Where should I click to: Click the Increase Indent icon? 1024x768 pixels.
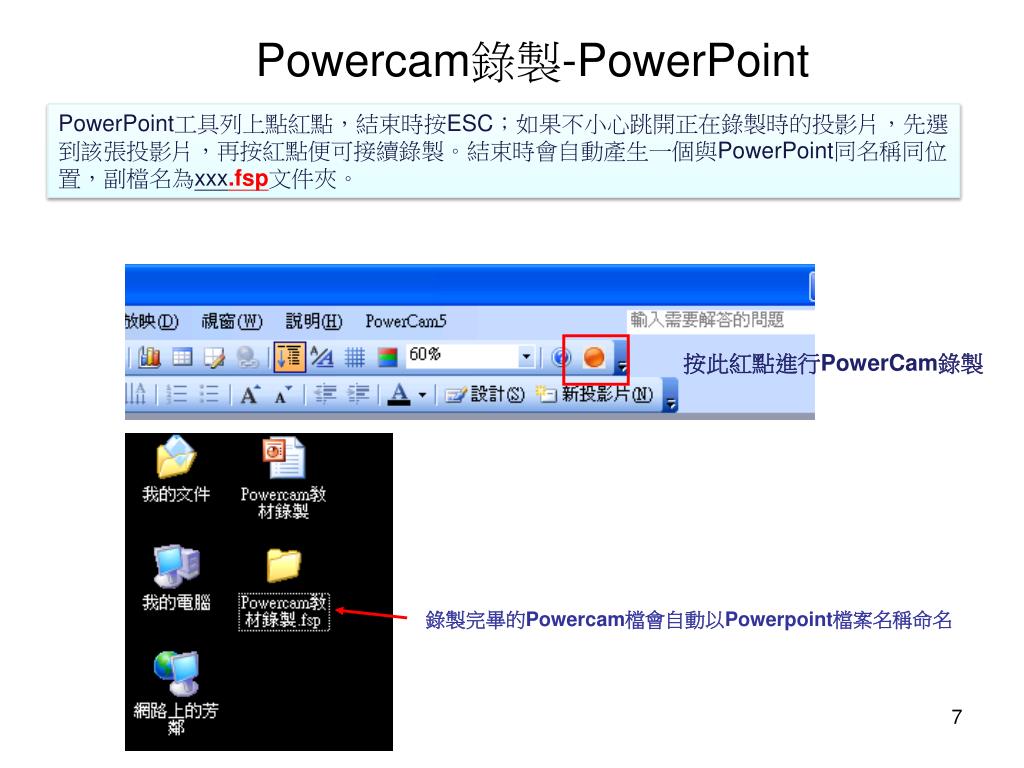pos(357,394)
